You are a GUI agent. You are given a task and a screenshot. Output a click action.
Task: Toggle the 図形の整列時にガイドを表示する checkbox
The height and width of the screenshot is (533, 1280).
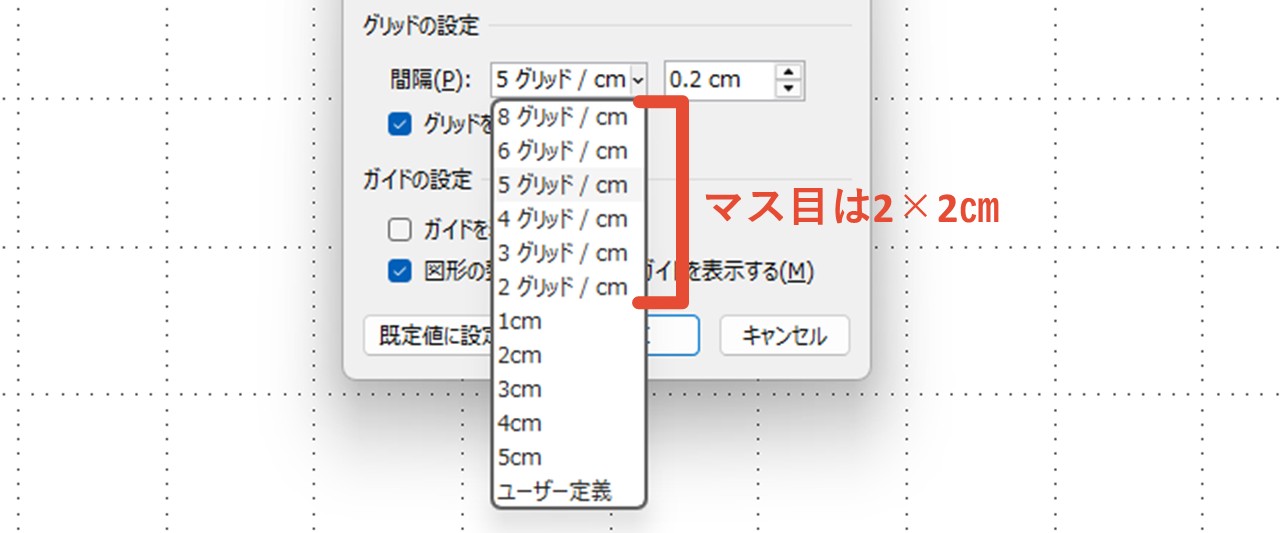click(400, 271)
